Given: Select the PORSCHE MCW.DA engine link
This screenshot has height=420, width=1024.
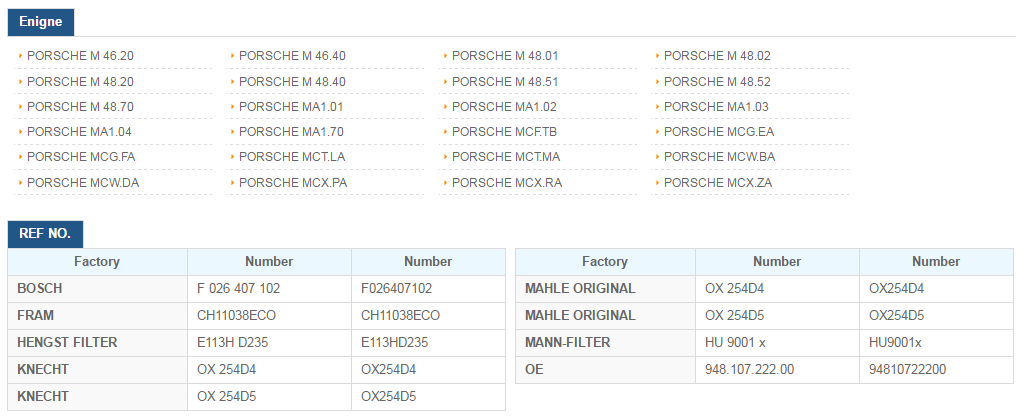Looking at the screenshot, I should point(83,183).
